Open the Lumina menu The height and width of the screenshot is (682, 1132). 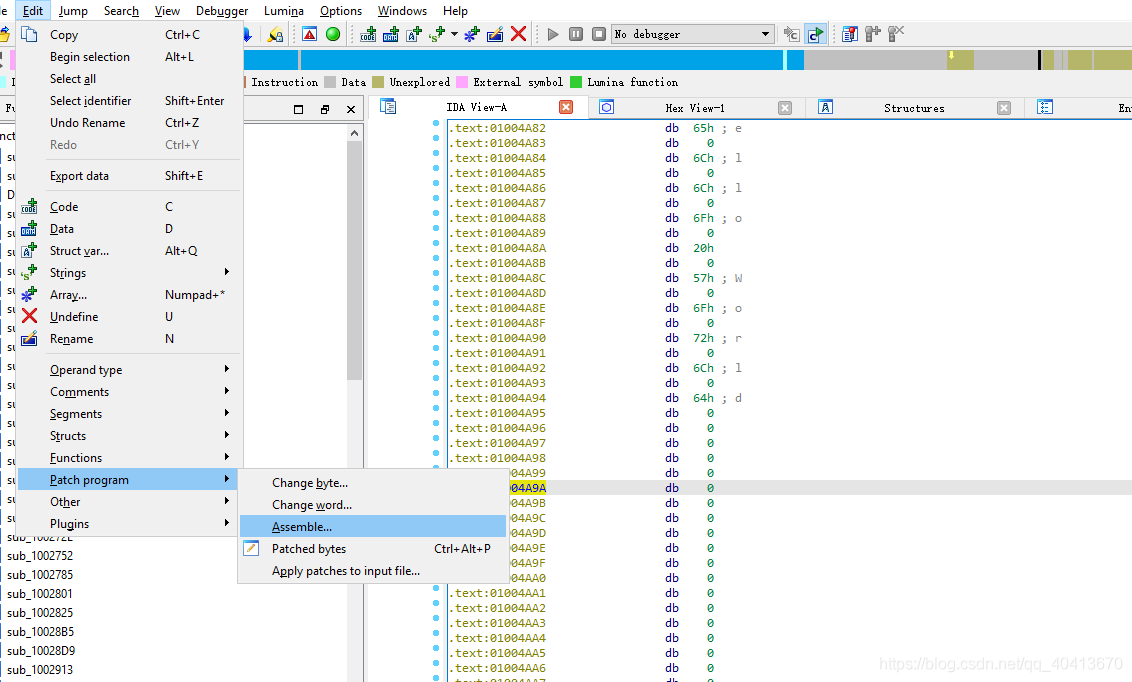tap(284, 11)
